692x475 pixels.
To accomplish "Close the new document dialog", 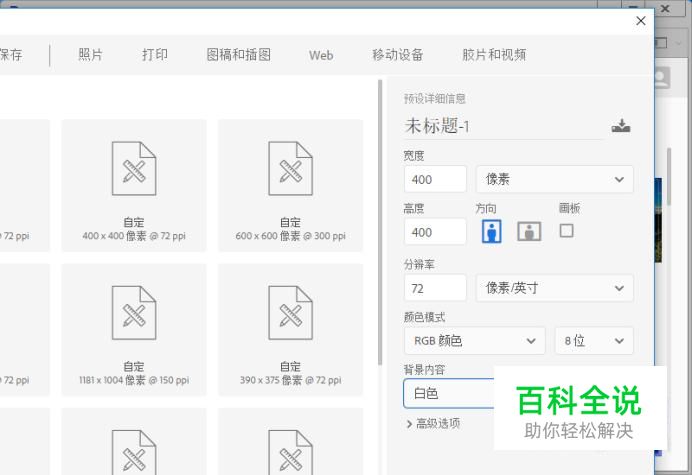I will [x=641, y=21].
